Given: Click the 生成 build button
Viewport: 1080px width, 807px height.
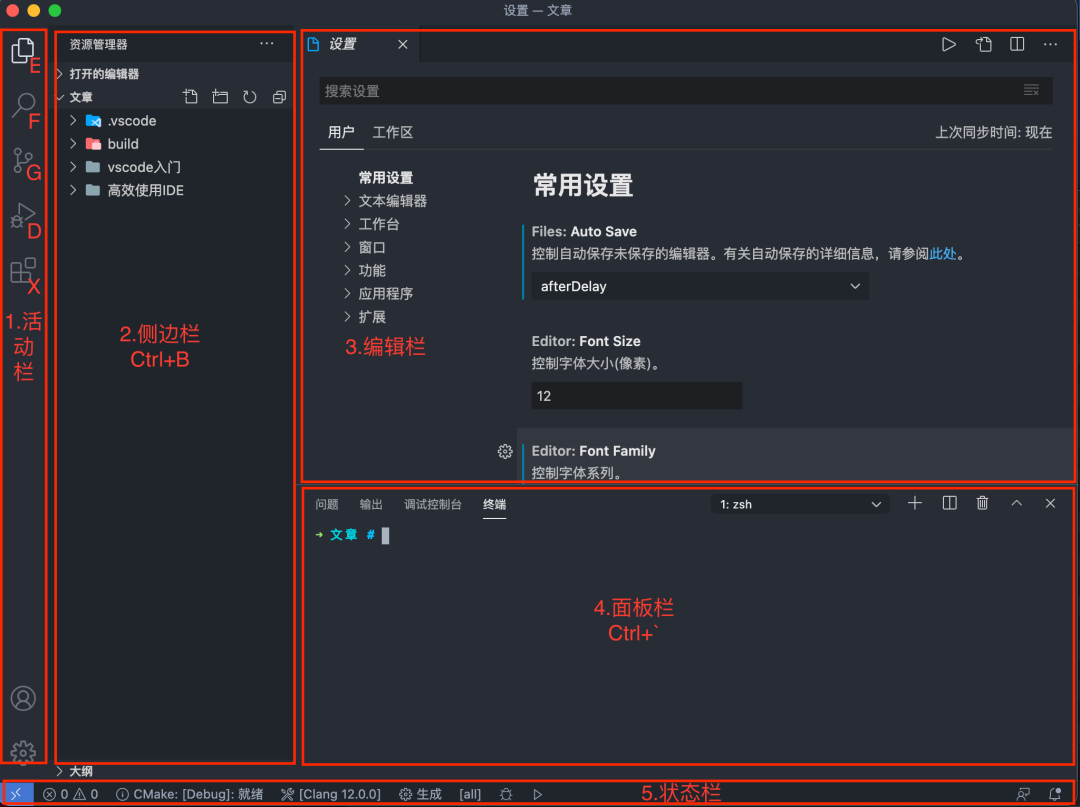Looking at the screenshot, I should (421, 794).
